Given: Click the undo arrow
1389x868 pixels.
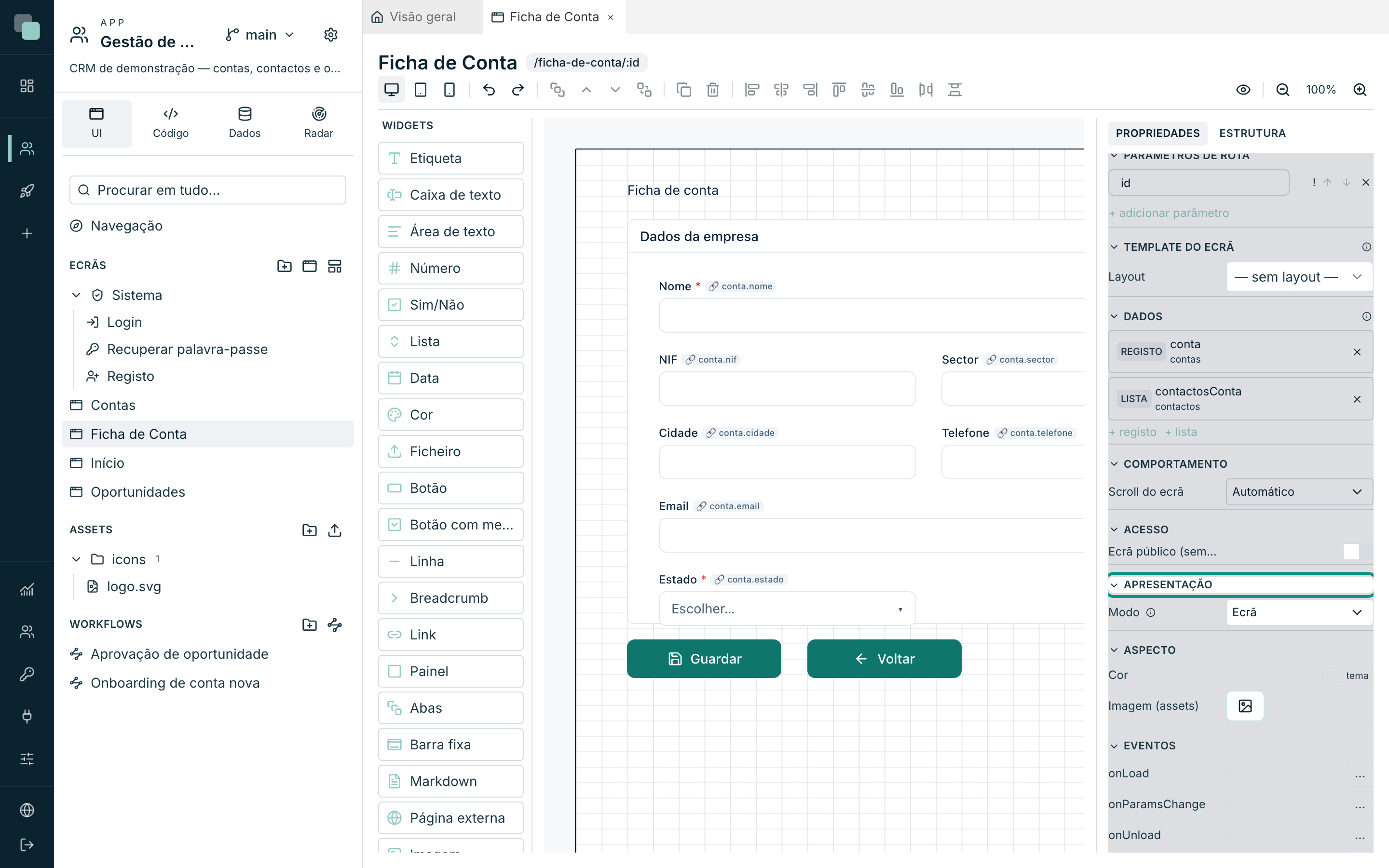Looking at the screenshot, I should (489, 90).
